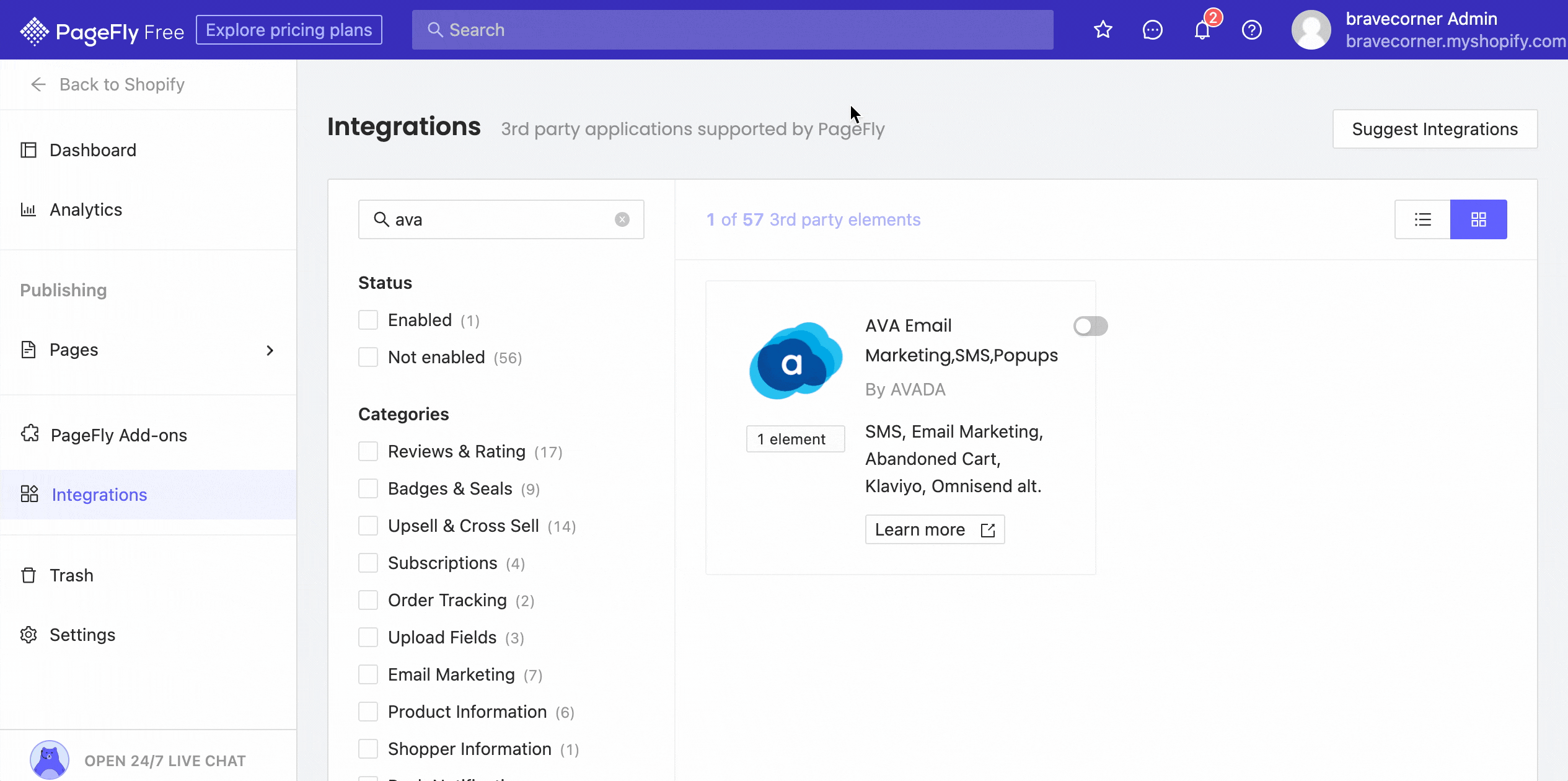Check the Shopper Information category
The width and height of the screenshot is (1568, 781).
(368, 749)
